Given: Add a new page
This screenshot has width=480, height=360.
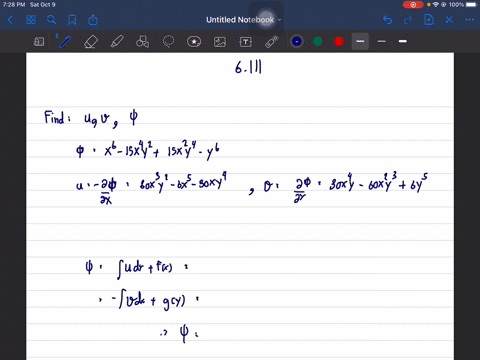Looking at the screenshot, I should tap(429, 20).
